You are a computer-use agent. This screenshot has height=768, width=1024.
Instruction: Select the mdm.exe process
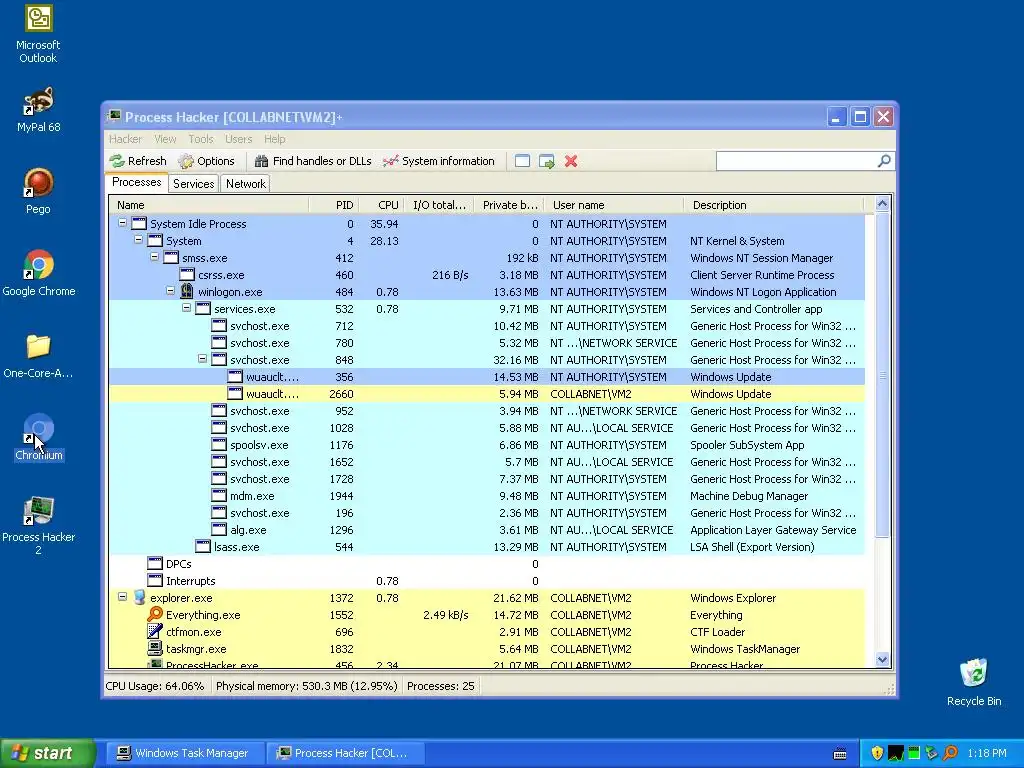click(487, 496)
